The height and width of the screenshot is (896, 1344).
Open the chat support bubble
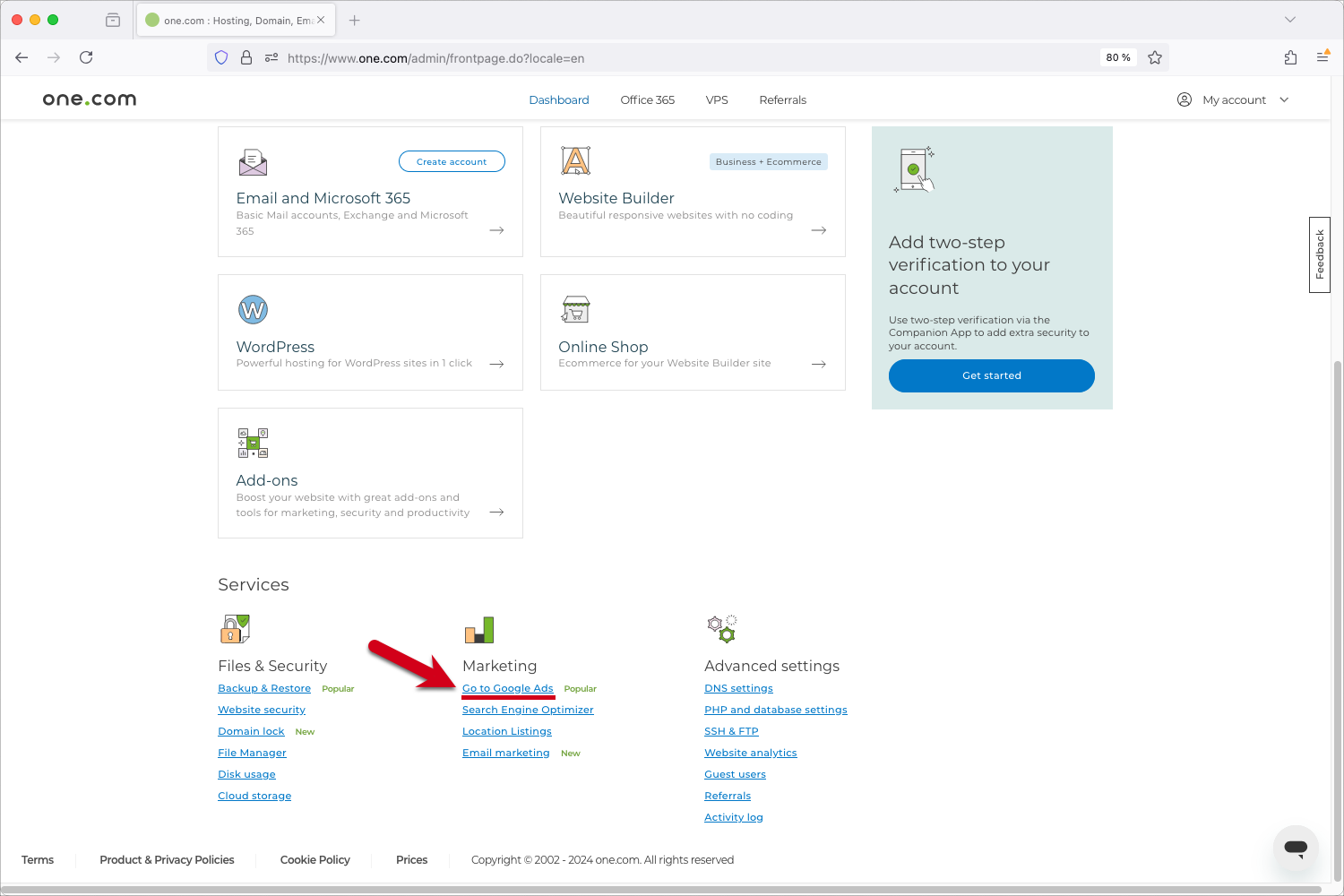coord(1297,849)
